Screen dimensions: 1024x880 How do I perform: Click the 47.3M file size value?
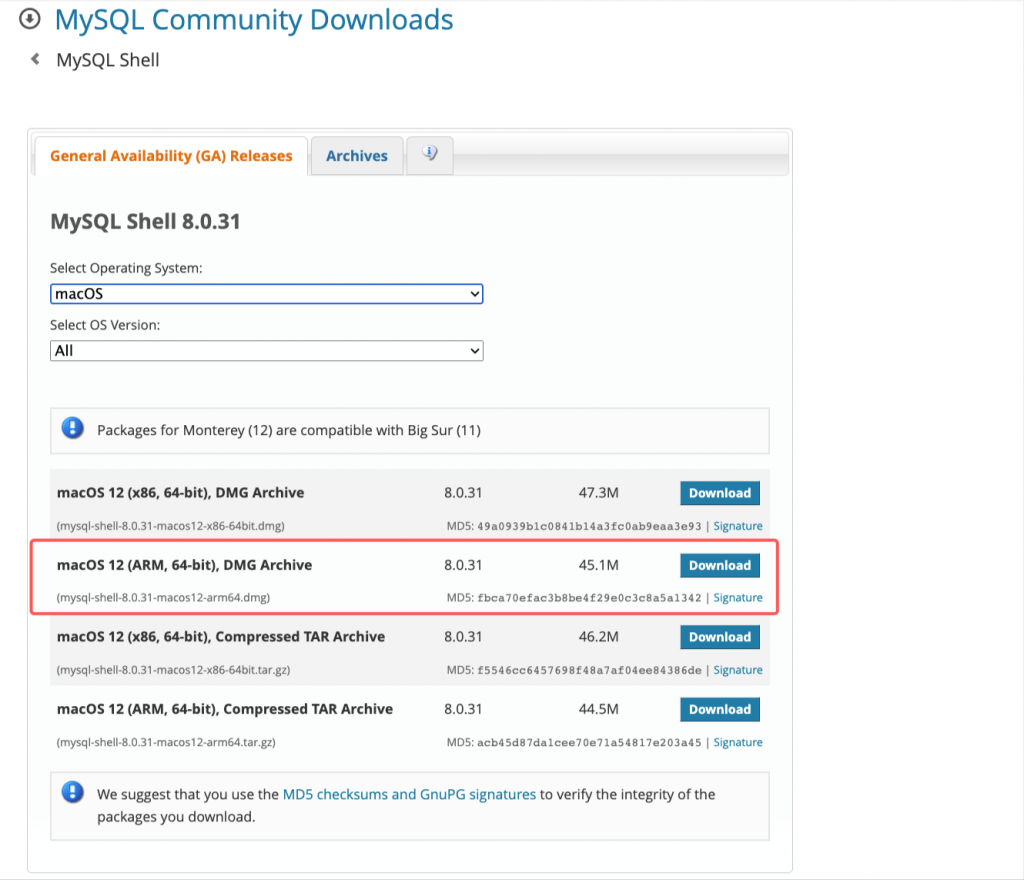tap(598, 493)
